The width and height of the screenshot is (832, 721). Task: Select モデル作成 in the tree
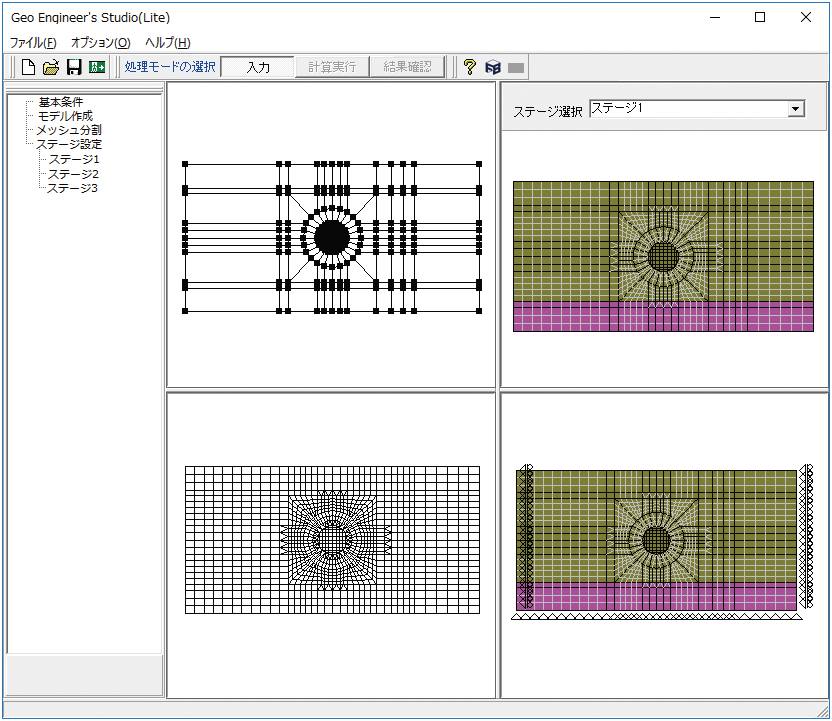(x=65, y=116)
